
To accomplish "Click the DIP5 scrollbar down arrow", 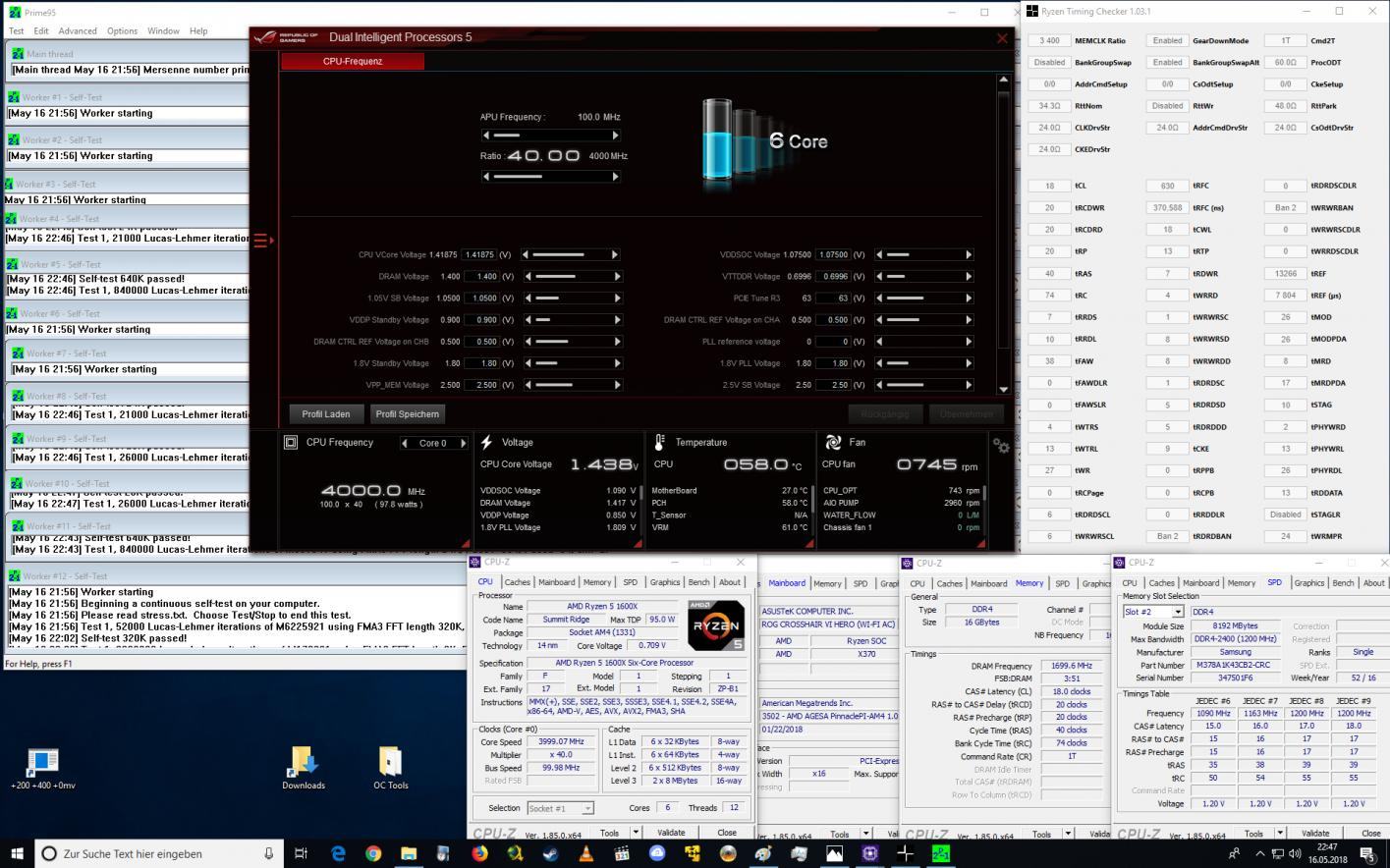I will coord(1003,390).
